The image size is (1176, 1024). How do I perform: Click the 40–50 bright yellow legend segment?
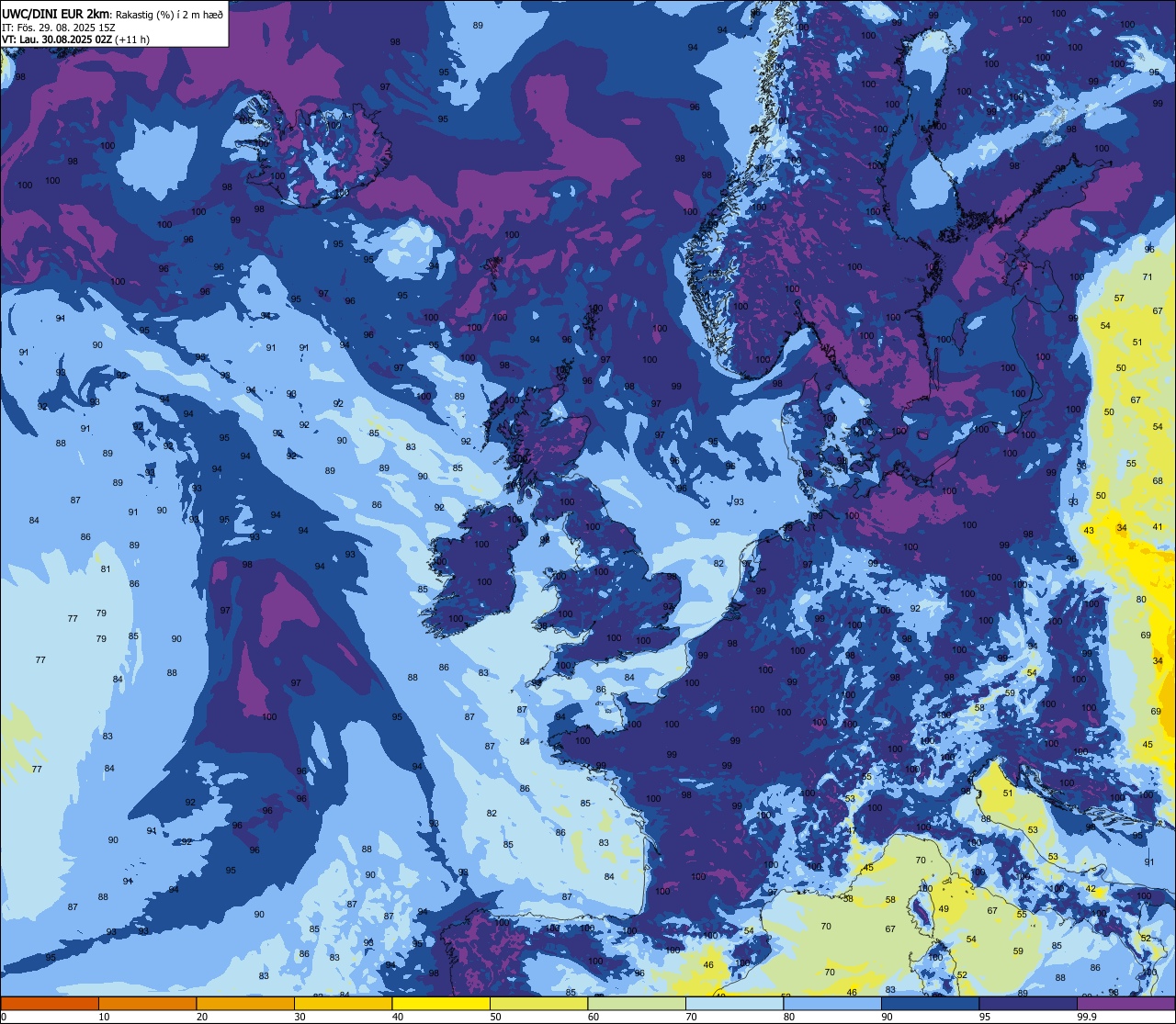point(441,1004)
